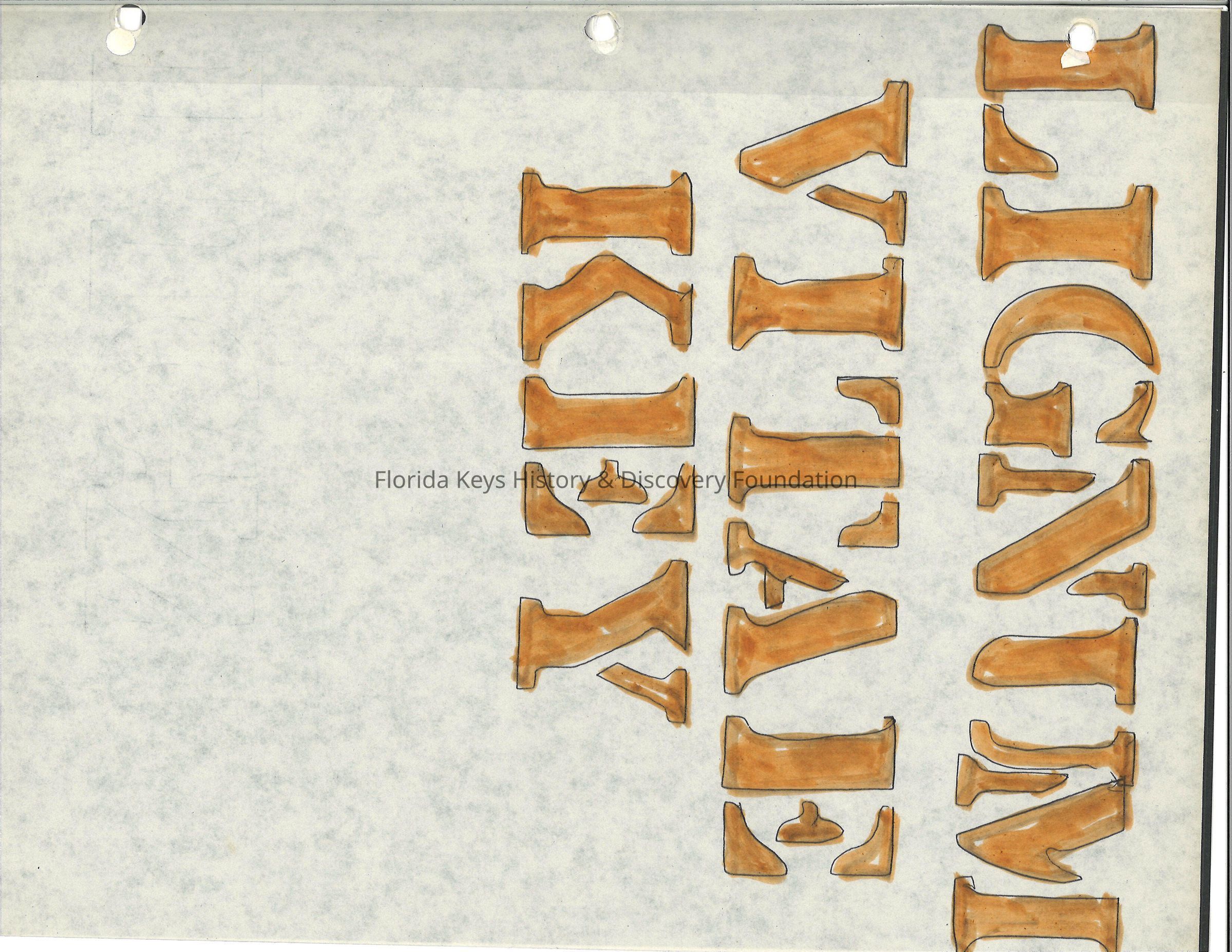
Task: Click the topmost I-shaped bar in left column
Action: (606, 214)
